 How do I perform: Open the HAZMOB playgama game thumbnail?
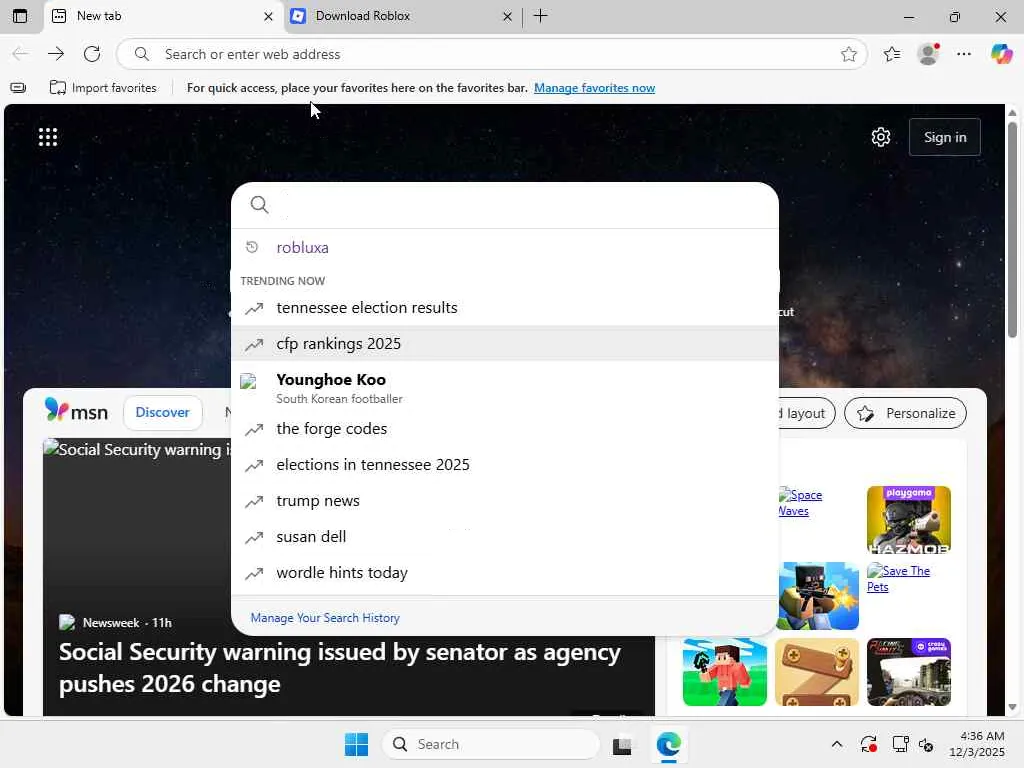point(908,520)
